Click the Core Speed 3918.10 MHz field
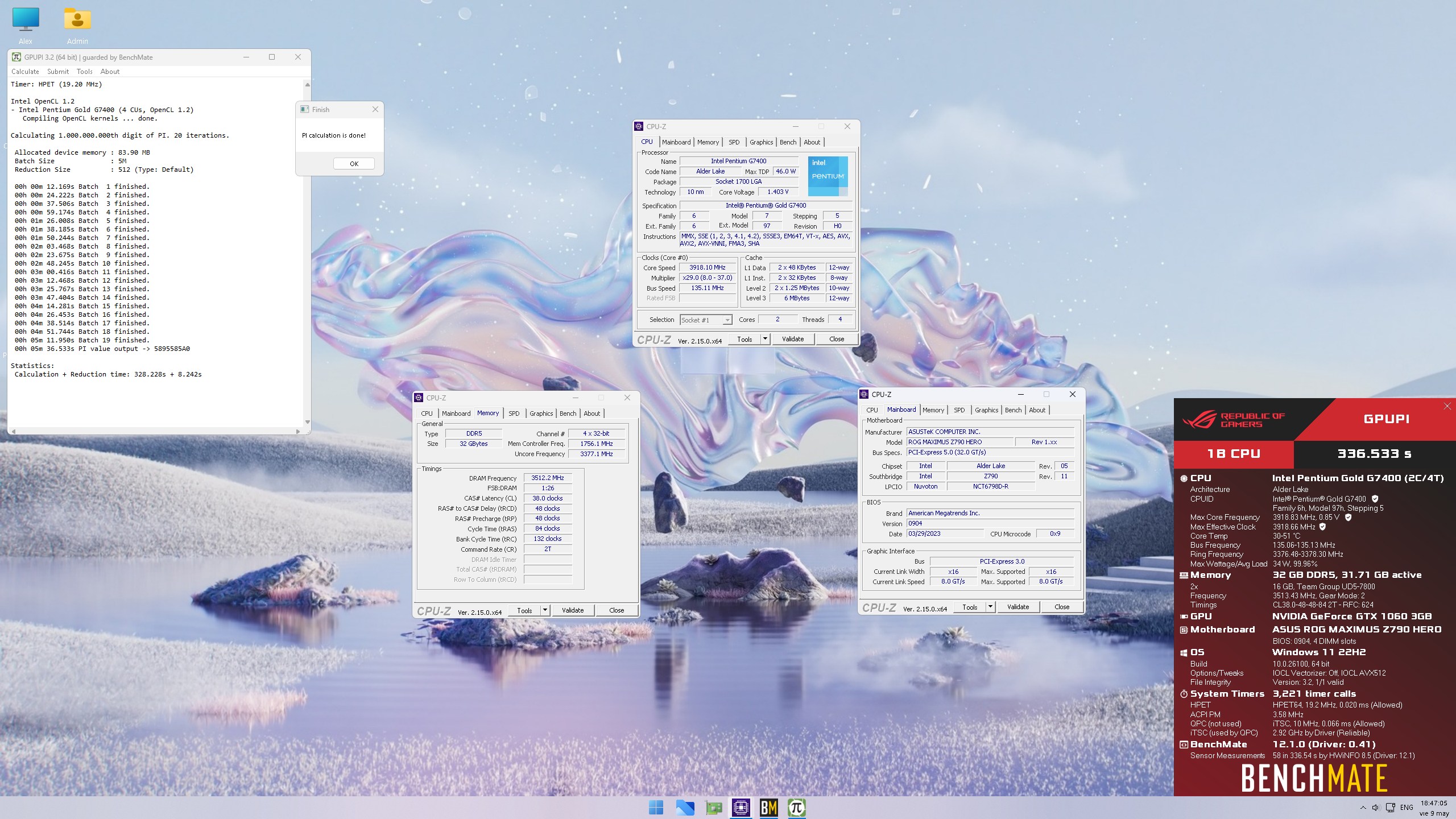 pos(708,267)
